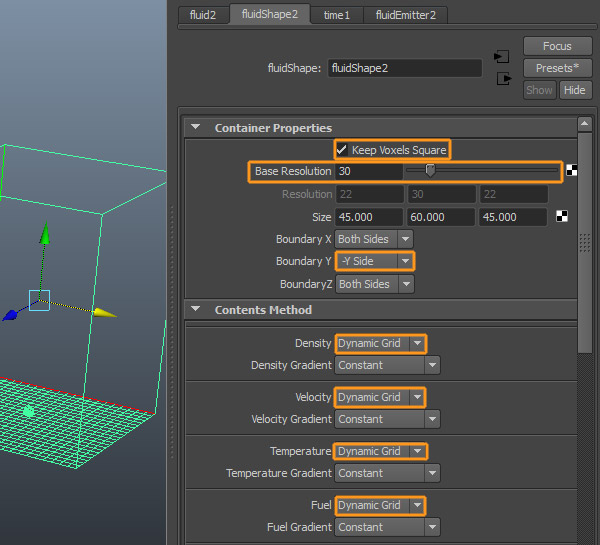
Task: Open the Fuel Gradient dropdown
Action: [387, 527]
